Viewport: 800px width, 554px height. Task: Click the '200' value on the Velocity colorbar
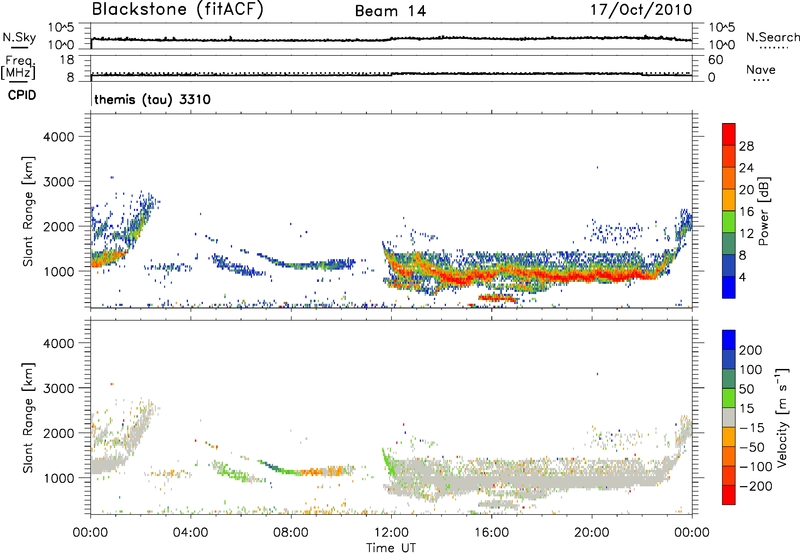point(751,350)
